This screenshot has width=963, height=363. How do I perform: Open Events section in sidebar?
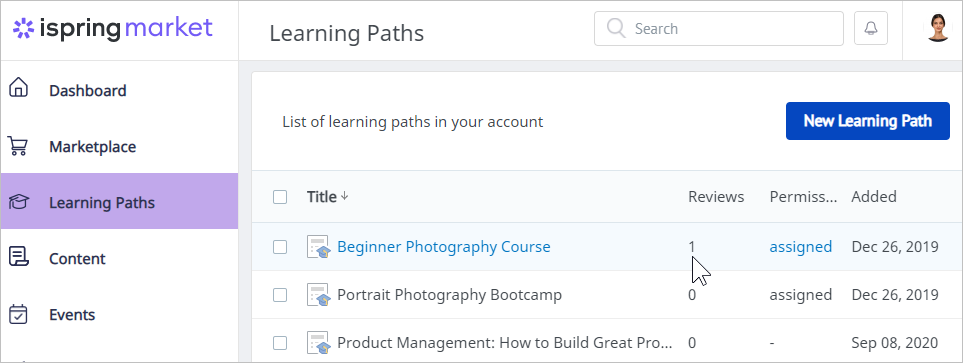[72, 314]
